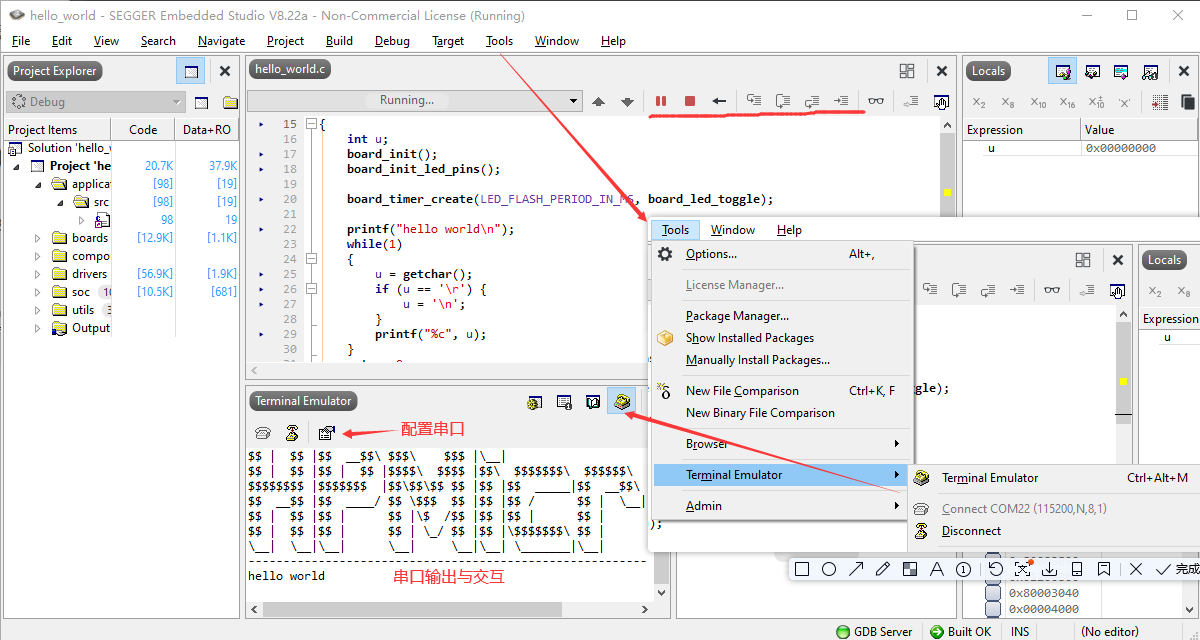Click Built OK status indicator

(960, 631)
